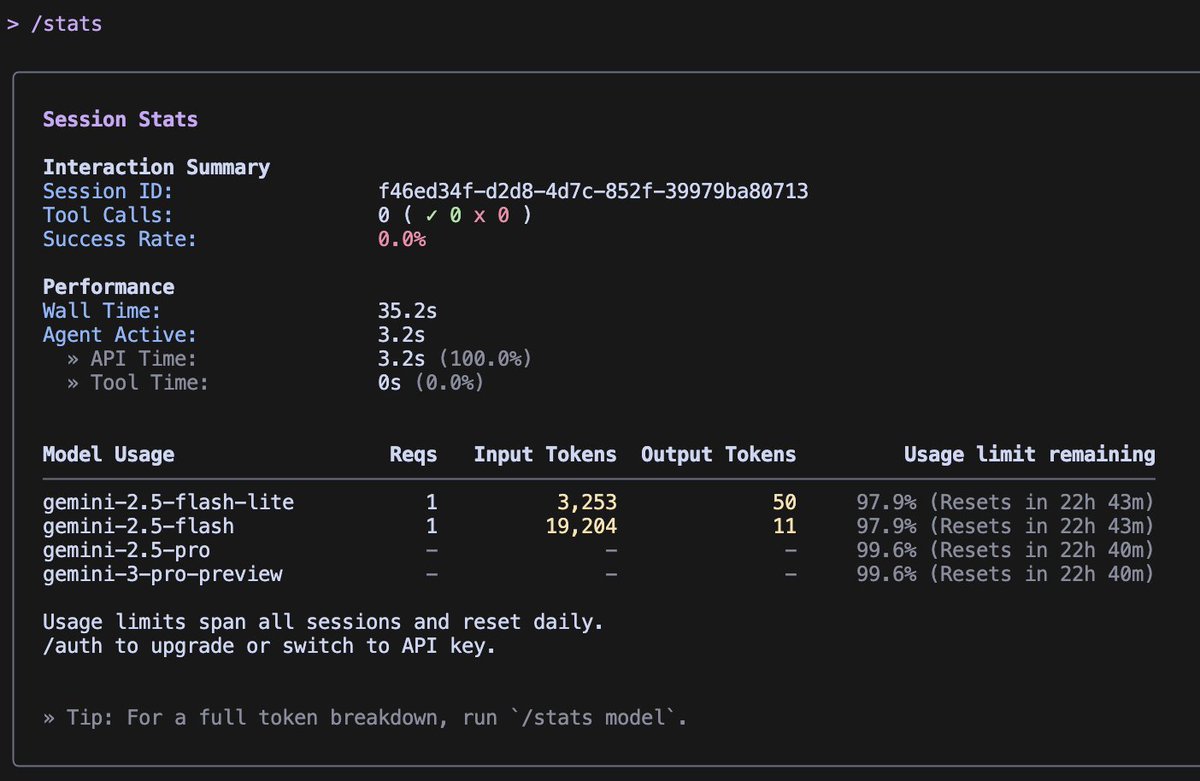Screen dimensions: 1200x781
Task: Click the usage limit for gemini-3-pro-preview
Action: 1006,575
